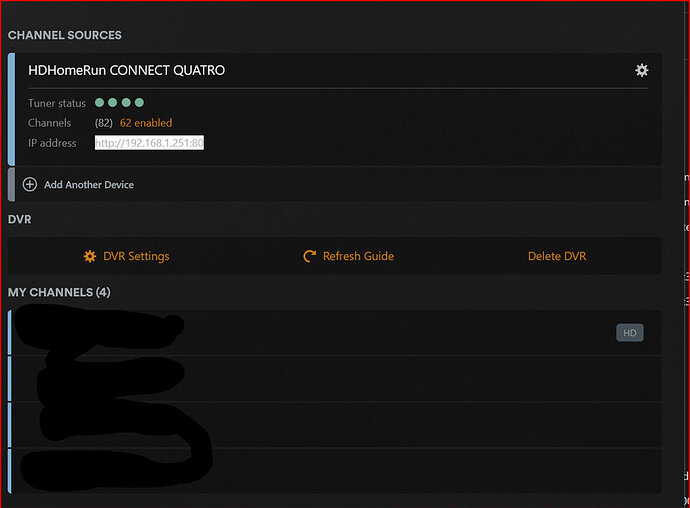Click the 62 enabled channels link
Viewport: 690px width, 508px height.
pos(146,123)
